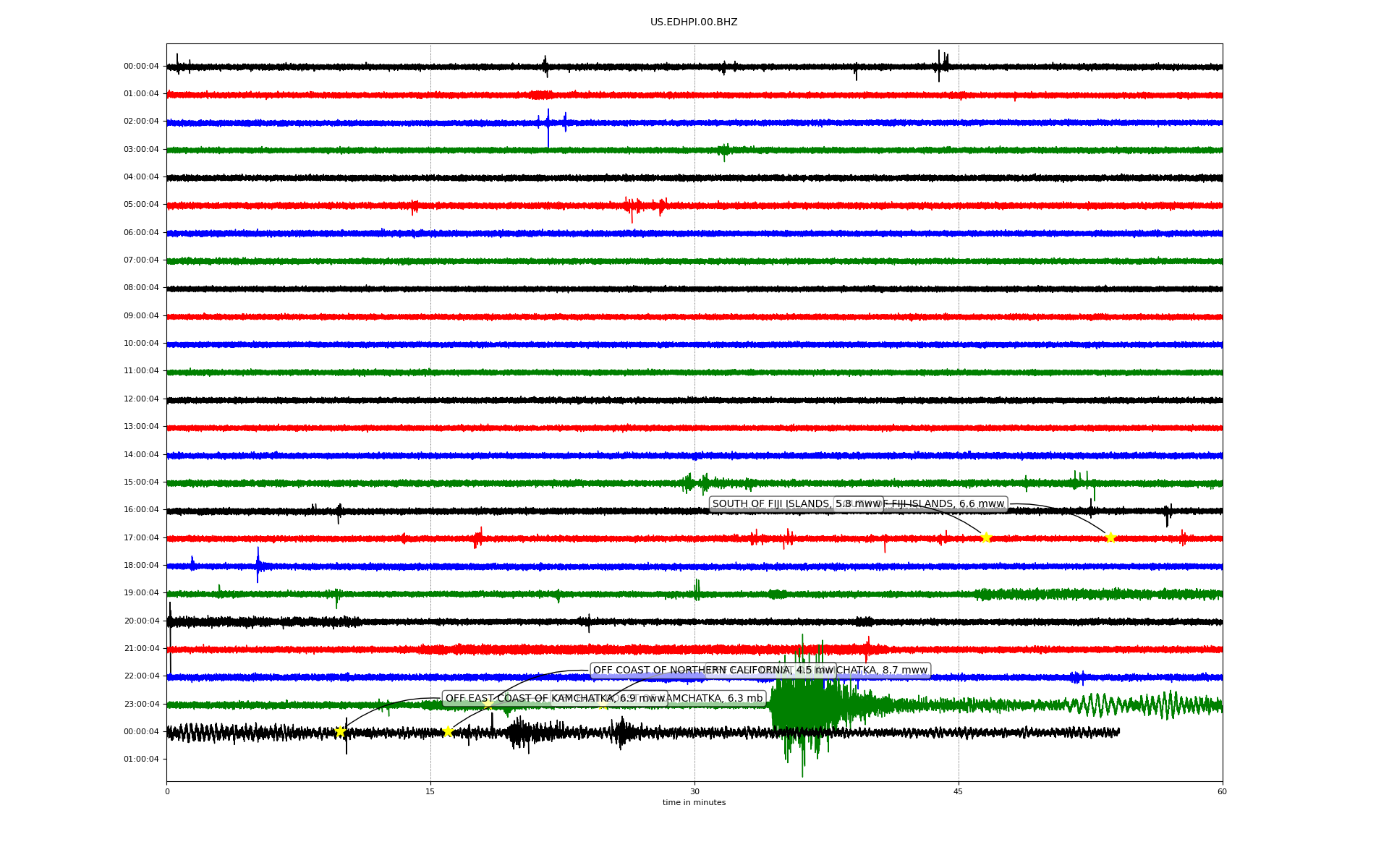Click the x-axis tick label 30

click(694, 792)
